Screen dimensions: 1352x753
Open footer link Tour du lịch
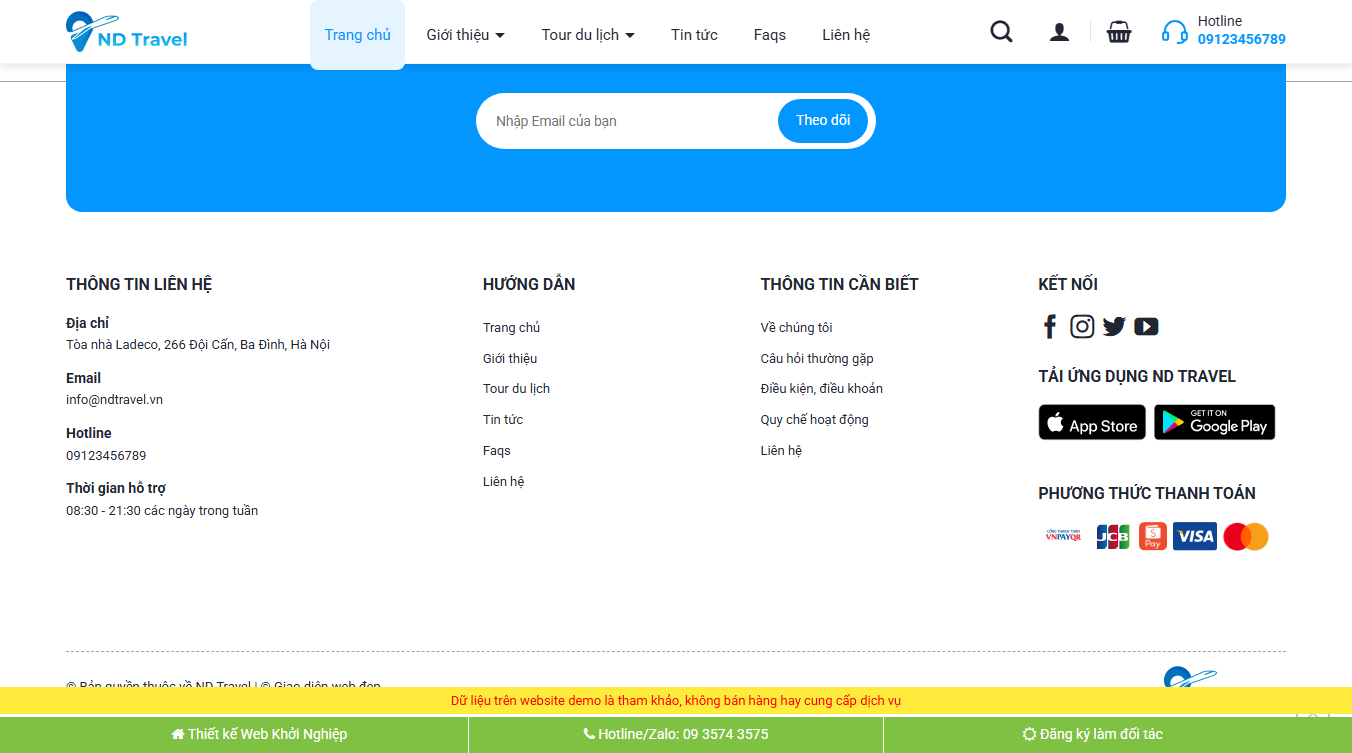[x=516, y=389]
